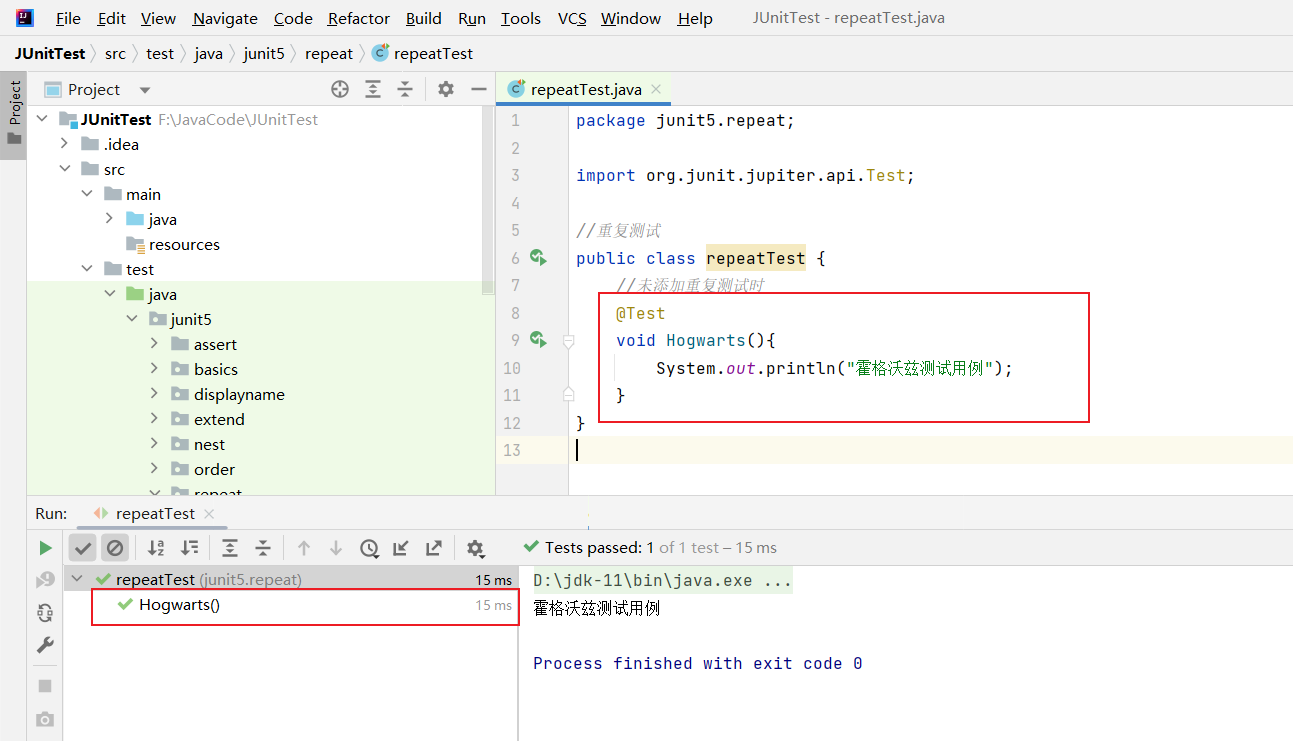1293x741 pixels.
Task: Toggle Show Ignored tests button
Action: coord(115,548)
